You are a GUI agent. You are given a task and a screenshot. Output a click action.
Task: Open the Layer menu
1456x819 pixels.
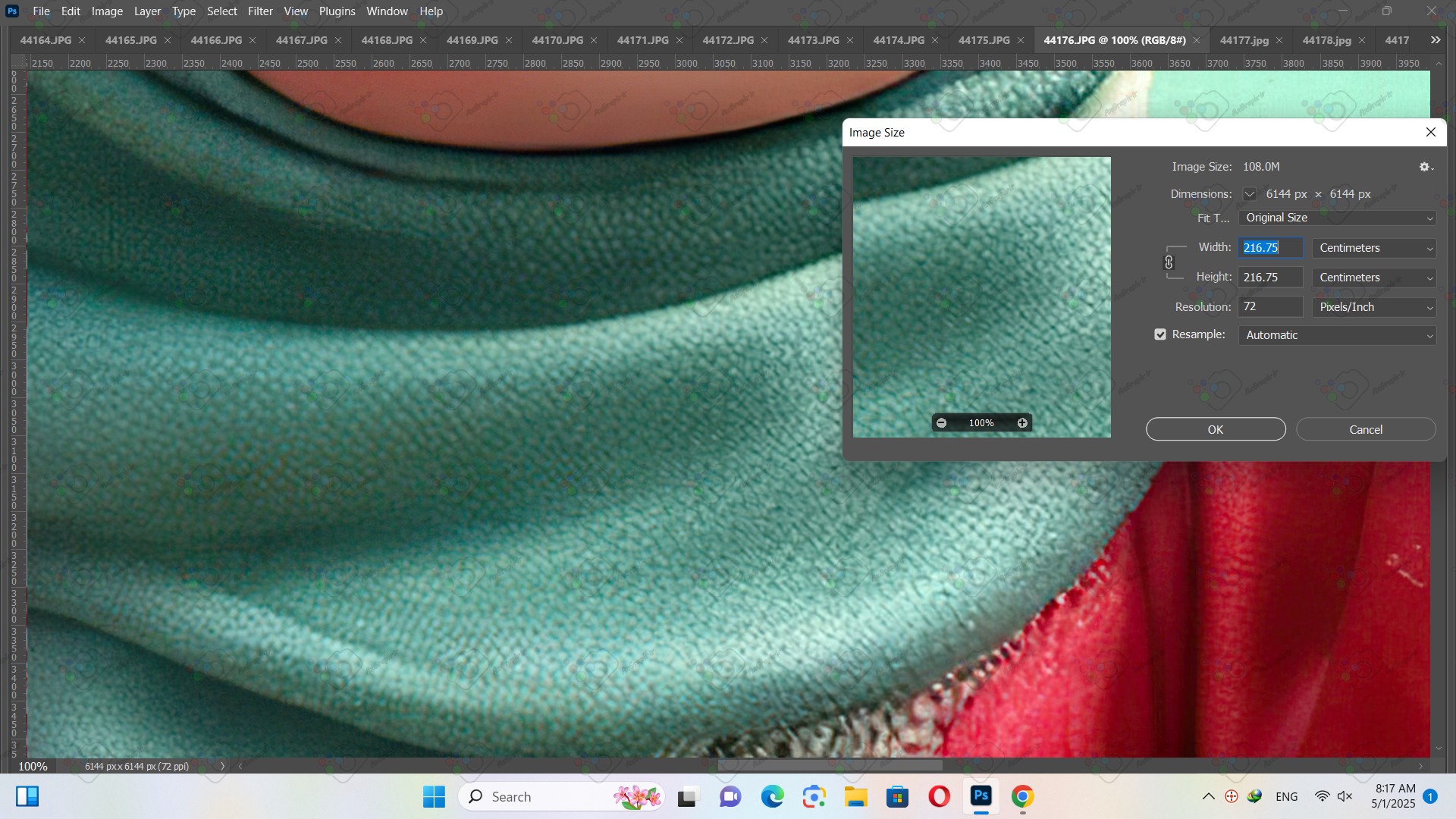click(147, 11)
